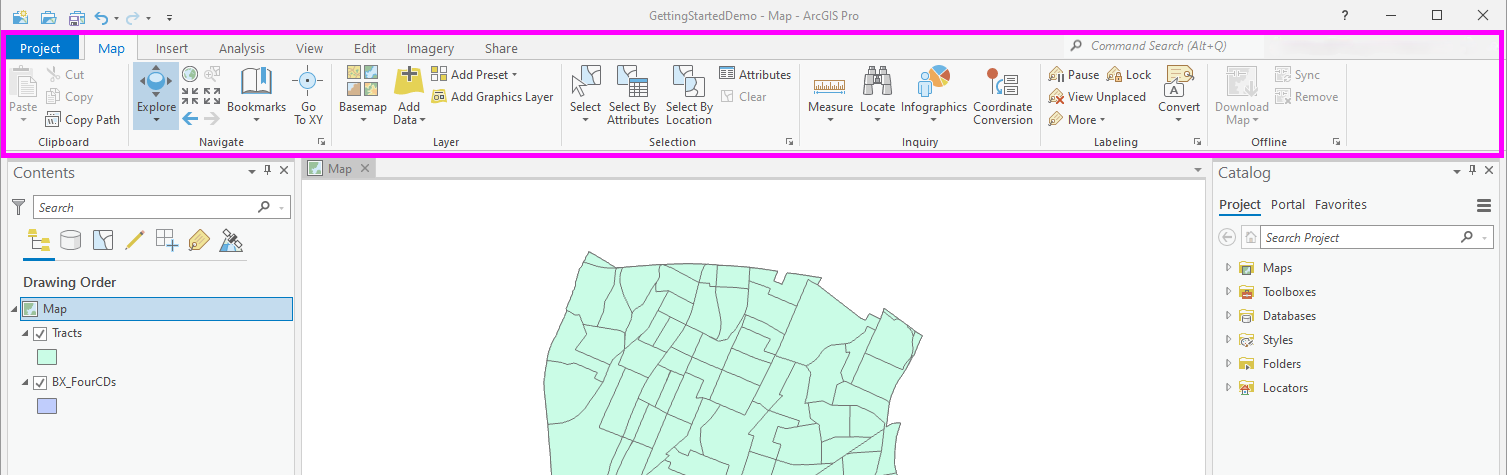Viewport: 1507px width, 475px height.
Task: Switch to List By Data Source view
Action: [70, 240]
